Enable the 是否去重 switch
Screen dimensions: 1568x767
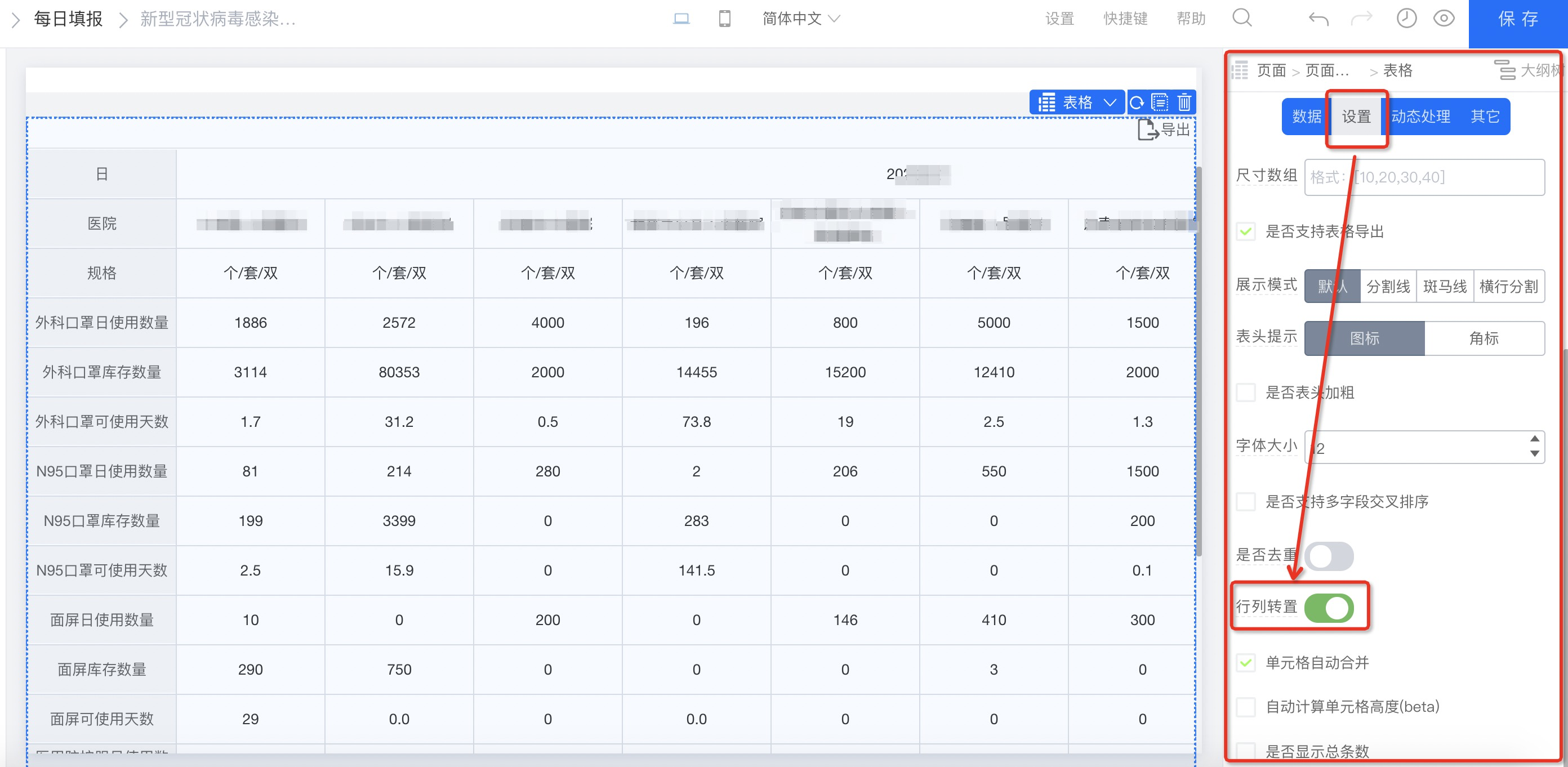point(1329,556)
